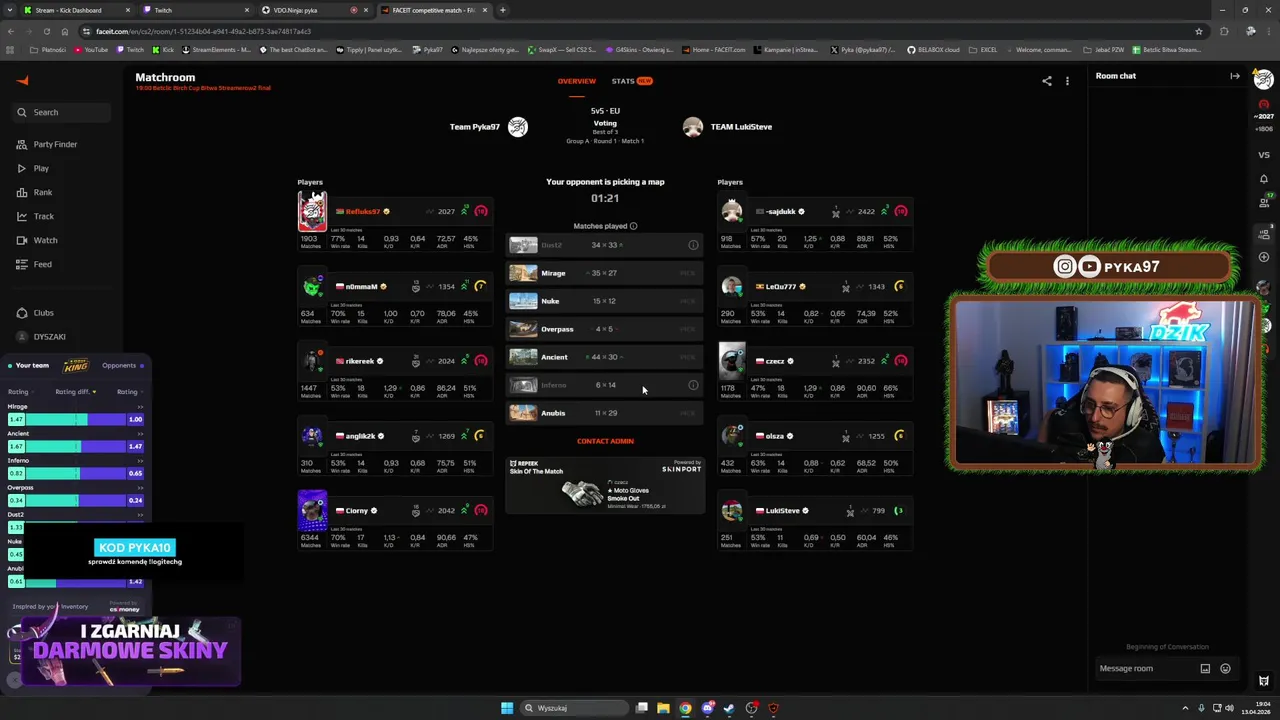Switch to the STATS tab

tap(631, 81)
